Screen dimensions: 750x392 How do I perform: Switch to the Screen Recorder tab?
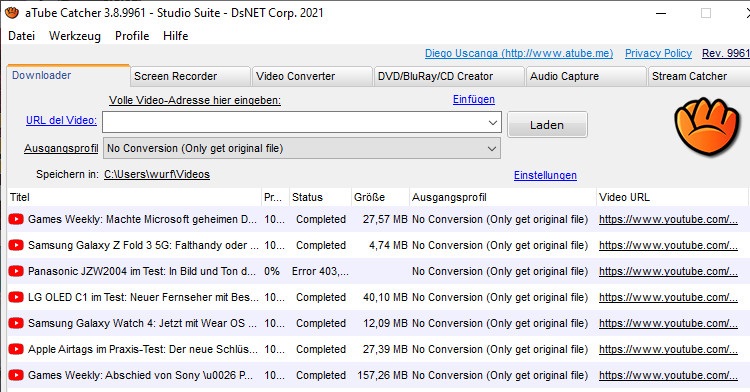[190, 76]
